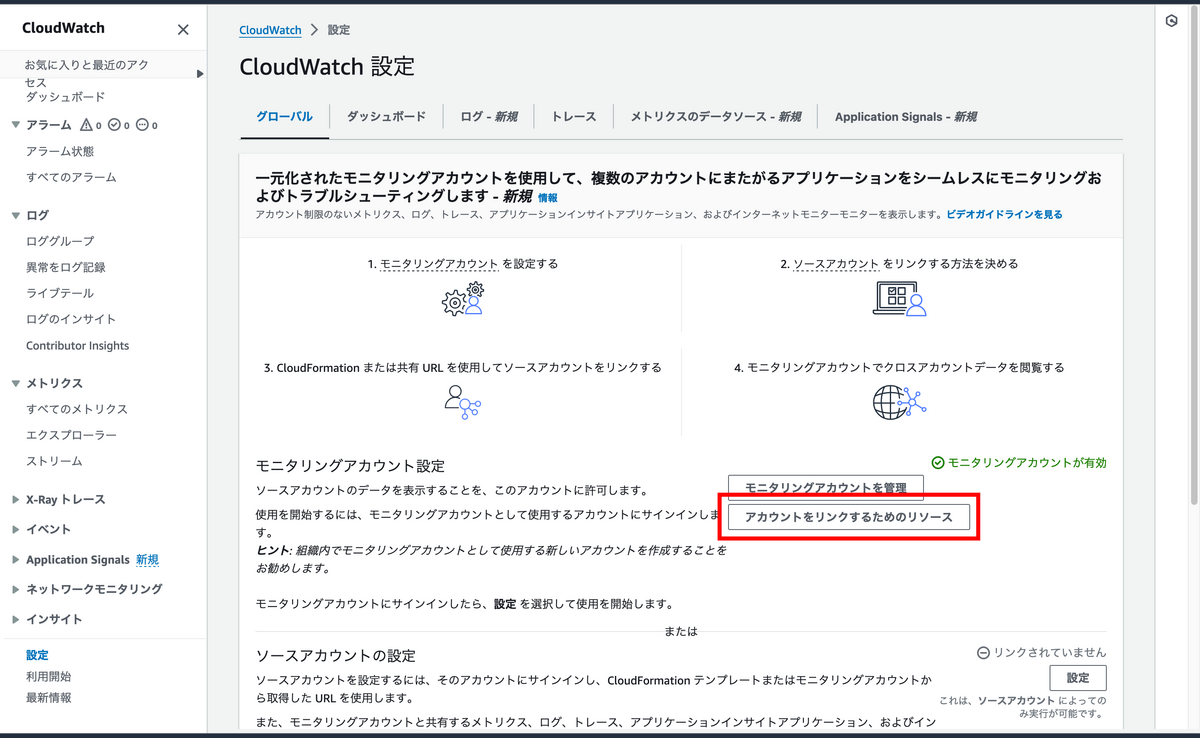1200x738 pixels.
Task: Click the source account 設定 button
Action: coord(1078,677)
